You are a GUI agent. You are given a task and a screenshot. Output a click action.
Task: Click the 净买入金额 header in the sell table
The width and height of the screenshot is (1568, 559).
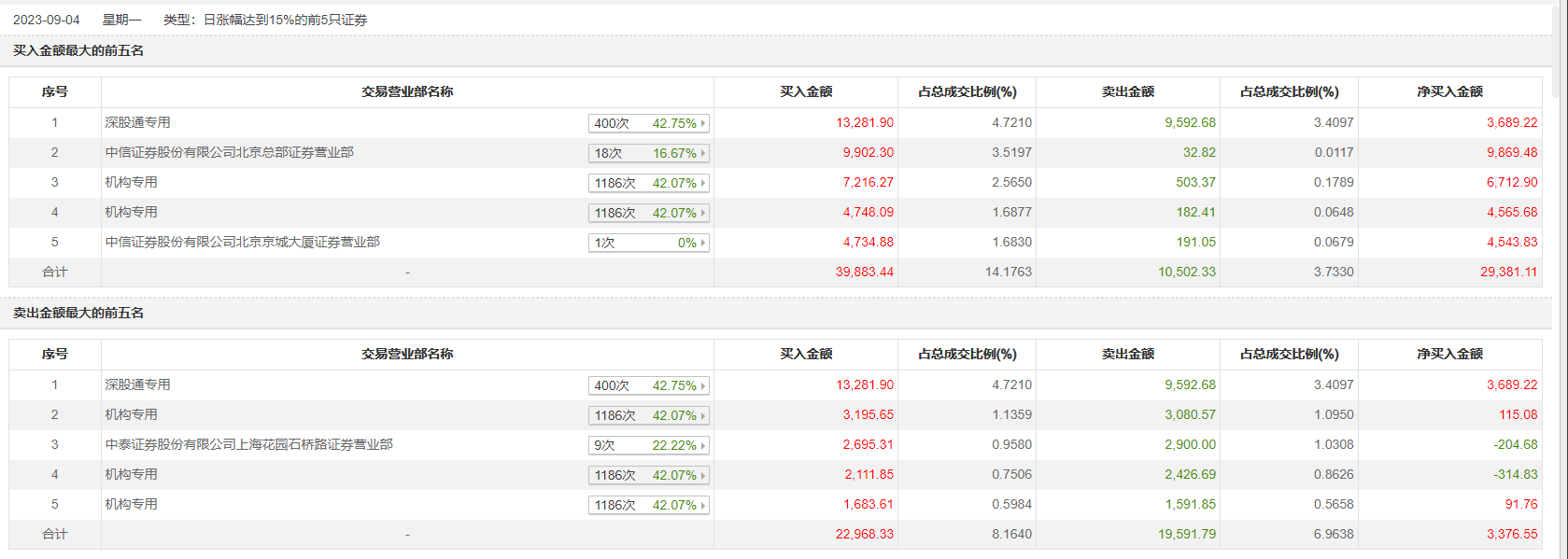click(x=1449, y=354)
